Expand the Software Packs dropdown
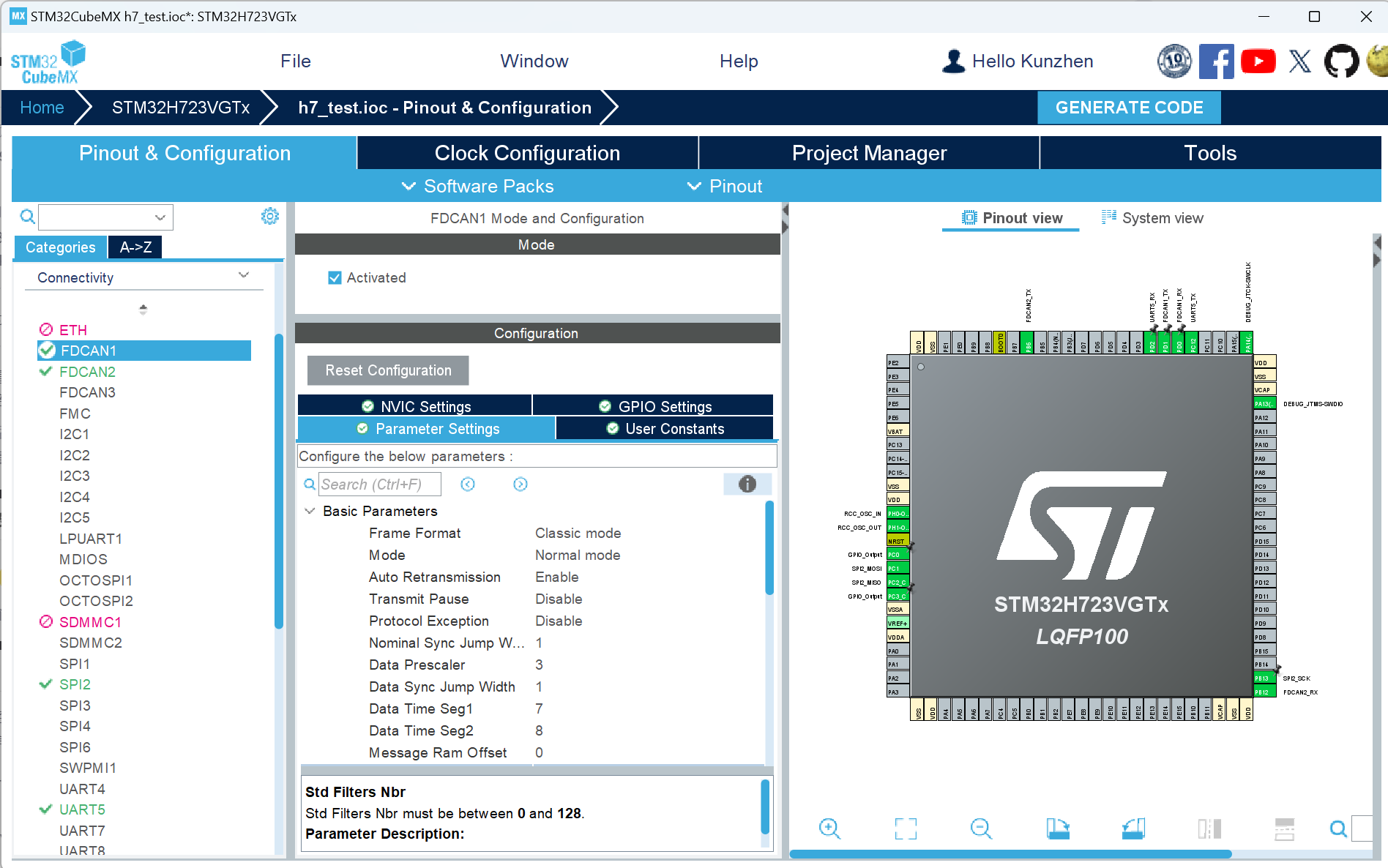The image size is (1388, 868). tap(478, 187)
